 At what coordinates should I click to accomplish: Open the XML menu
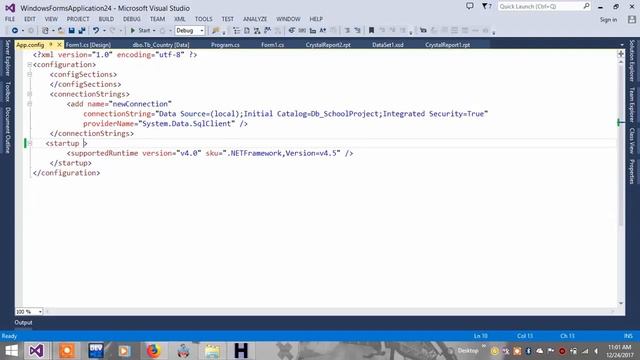(180, 19)
